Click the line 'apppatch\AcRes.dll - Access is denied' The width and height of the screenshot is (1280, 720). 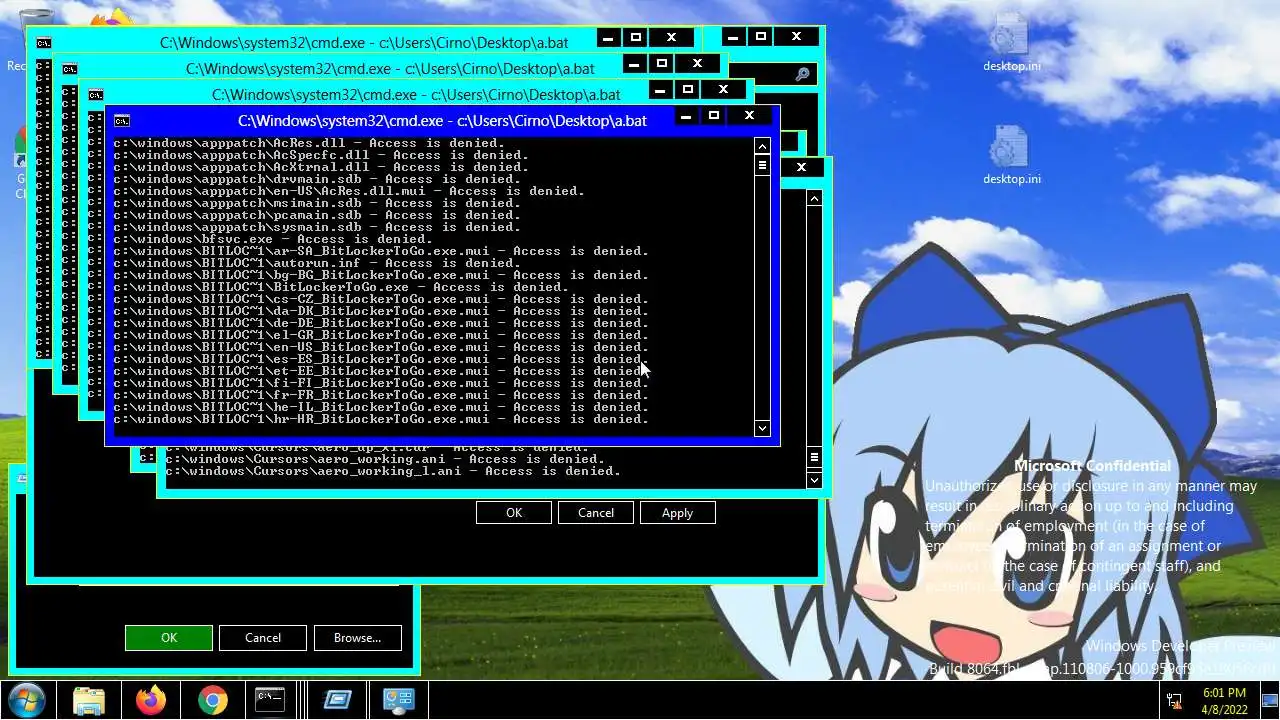[309, 143]
